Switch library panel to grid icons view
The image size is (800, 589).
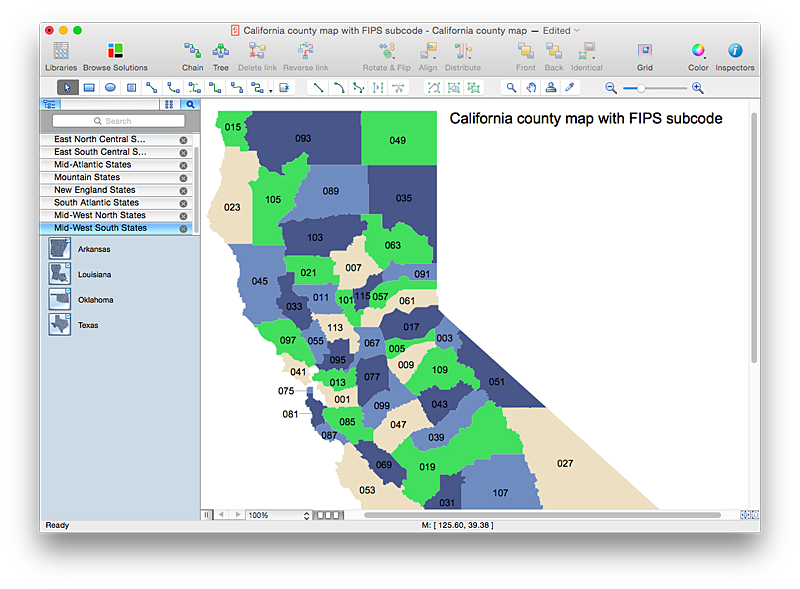point(169,104)
